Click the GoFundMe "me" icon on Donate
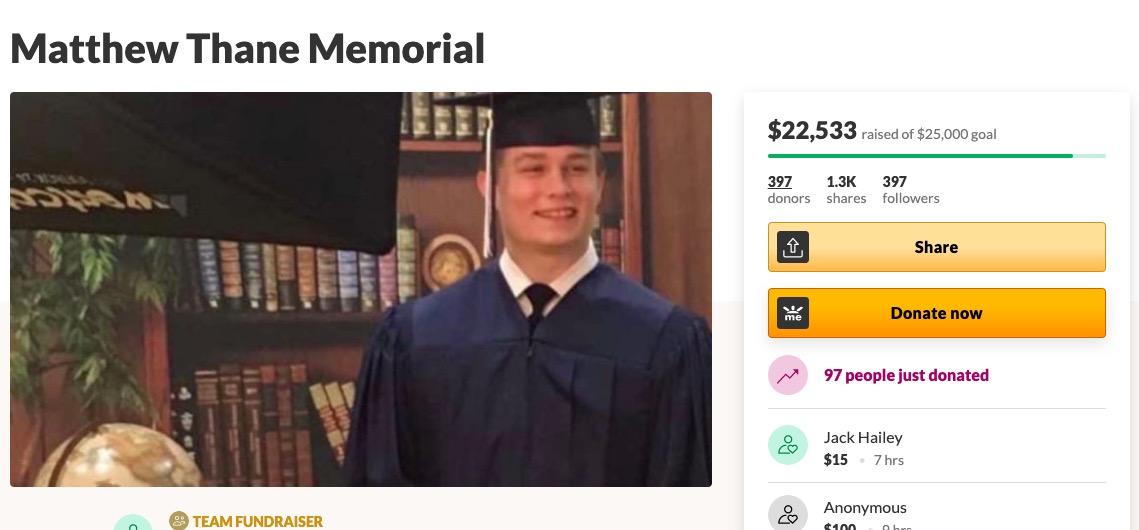1139x530 pixels. [793, 313]
